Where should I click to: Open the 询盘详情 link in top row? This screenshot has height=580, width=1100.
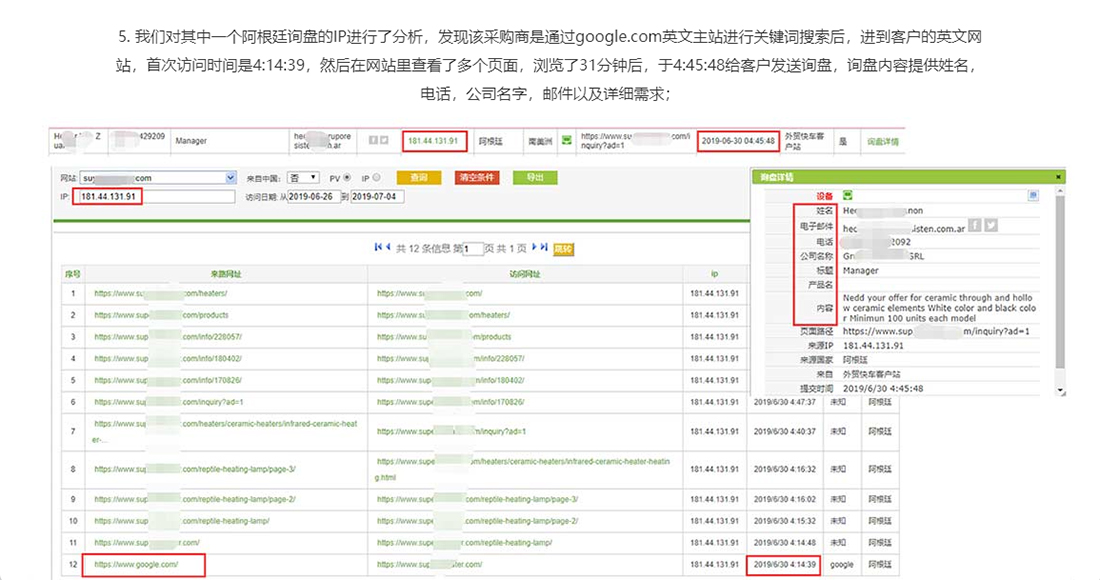882,141
